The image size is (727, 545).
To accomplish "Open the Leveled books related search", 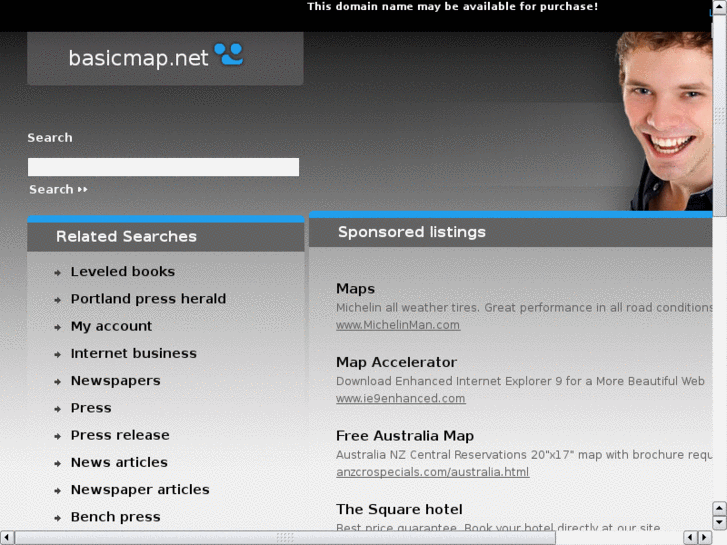I will [123, 271].
